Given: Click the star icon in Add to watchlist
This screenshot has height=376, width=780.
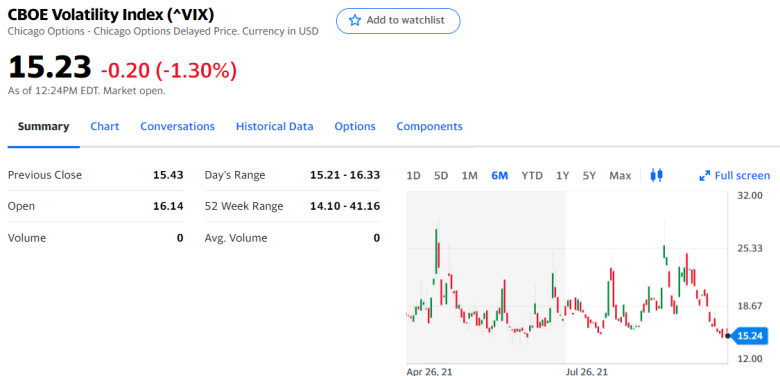Looking at the screenshot, I should [x=355, y=20].
